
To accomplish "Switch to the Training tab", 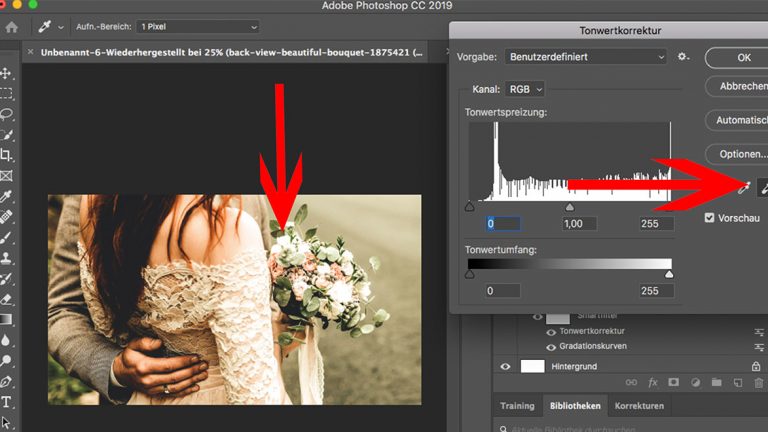I will (x=517, y=406).
